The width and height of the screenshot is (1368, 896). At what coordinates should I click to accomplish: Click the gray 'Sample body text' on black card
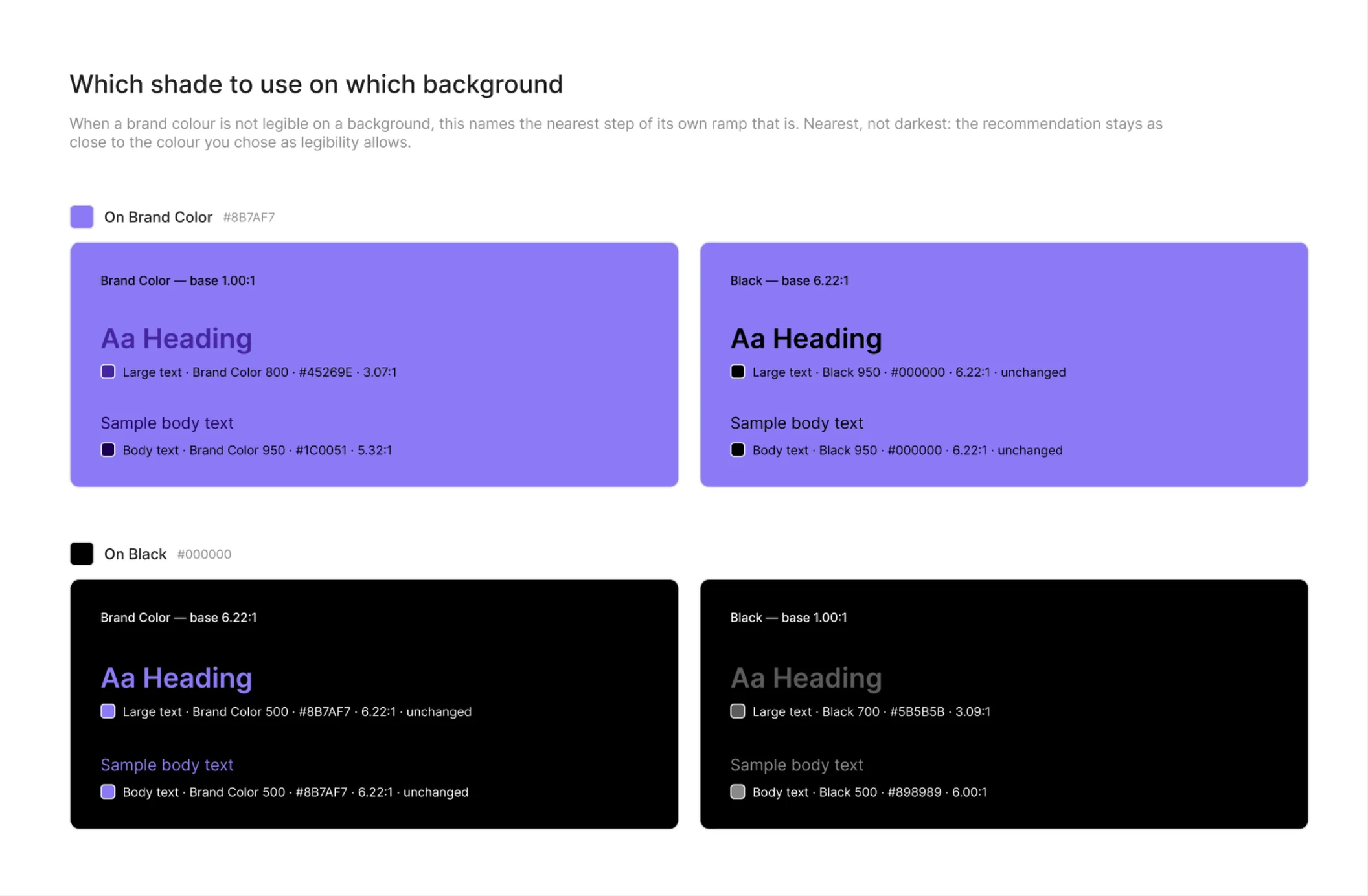[797, 765]
